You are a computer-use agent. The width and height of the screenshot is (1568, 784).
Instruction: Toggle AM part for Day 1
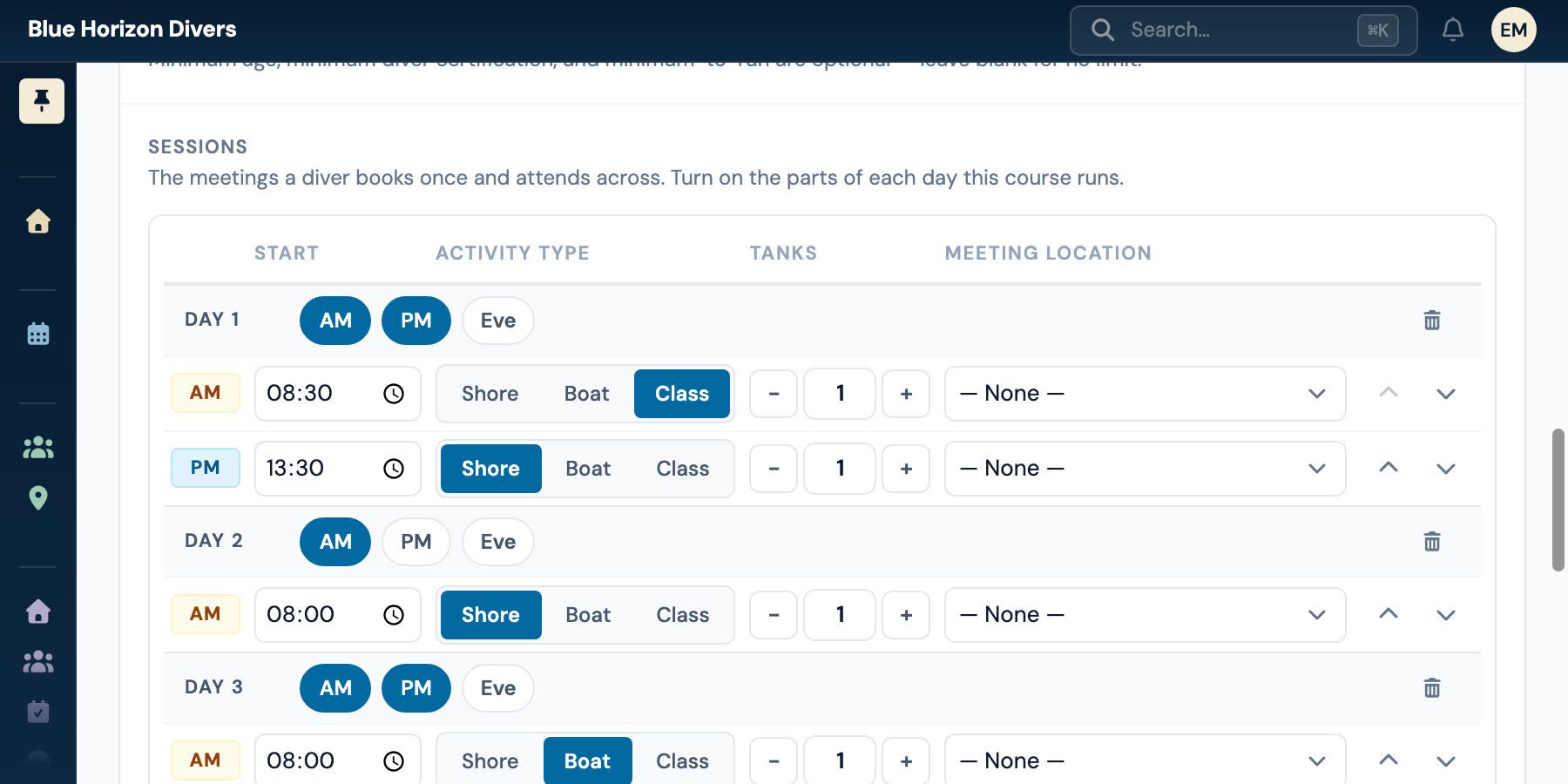point(335,321)
